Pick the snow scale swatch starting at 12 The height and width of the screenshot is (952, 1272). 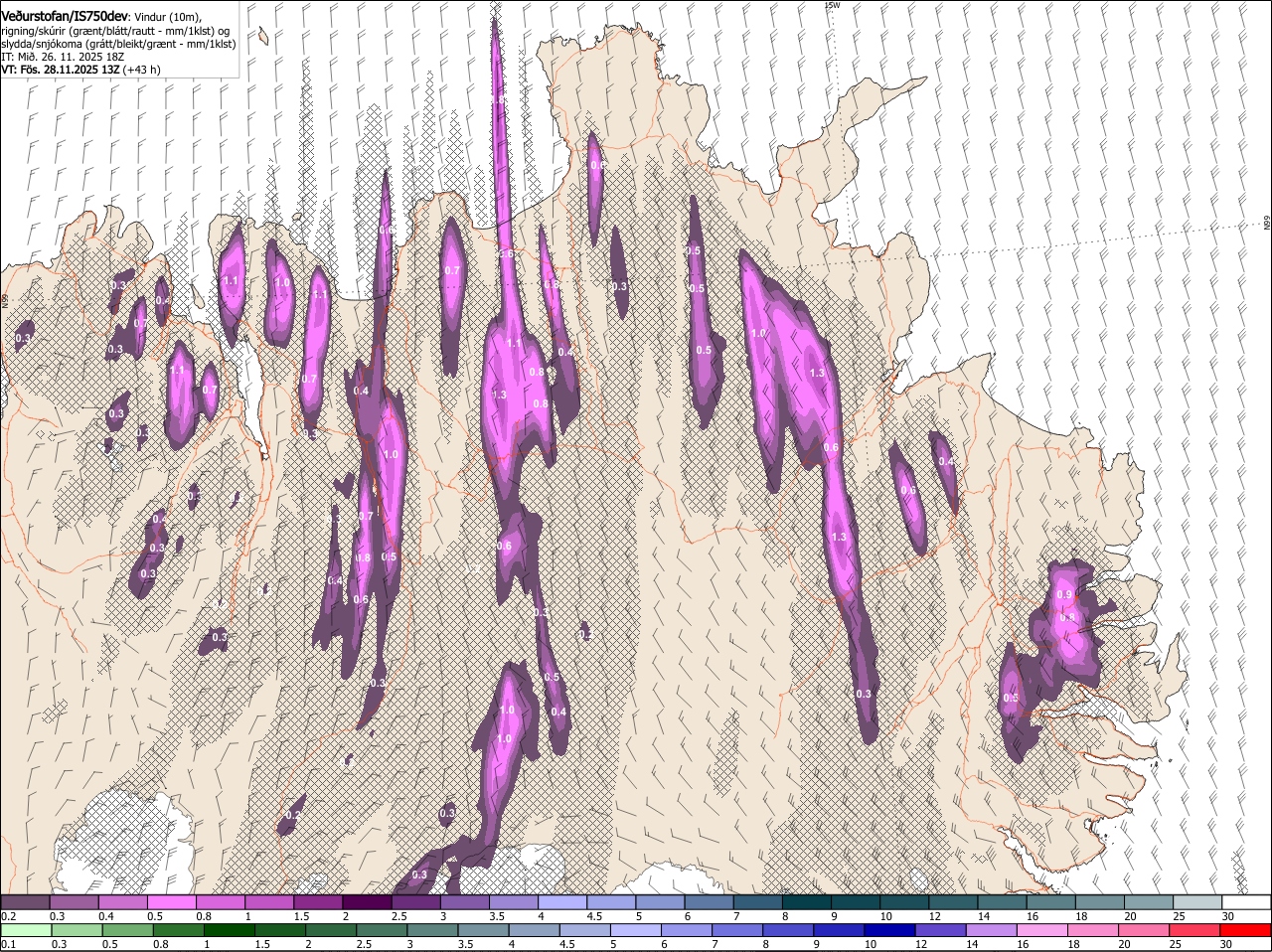pos(953,902)
